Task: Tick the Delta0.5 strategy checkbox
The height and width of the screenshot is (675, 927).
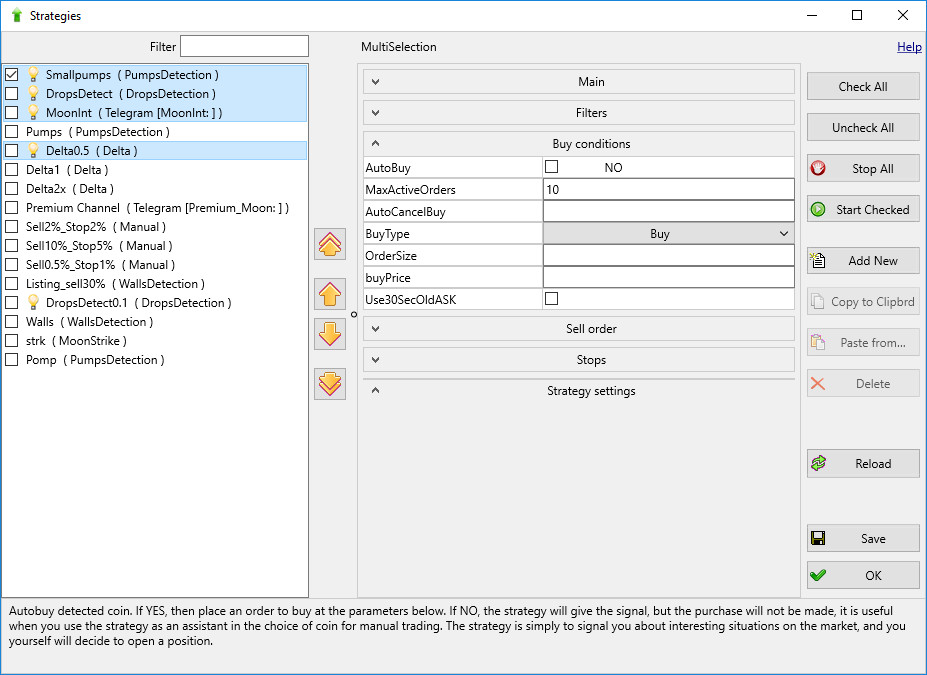Action: point(12,151)
